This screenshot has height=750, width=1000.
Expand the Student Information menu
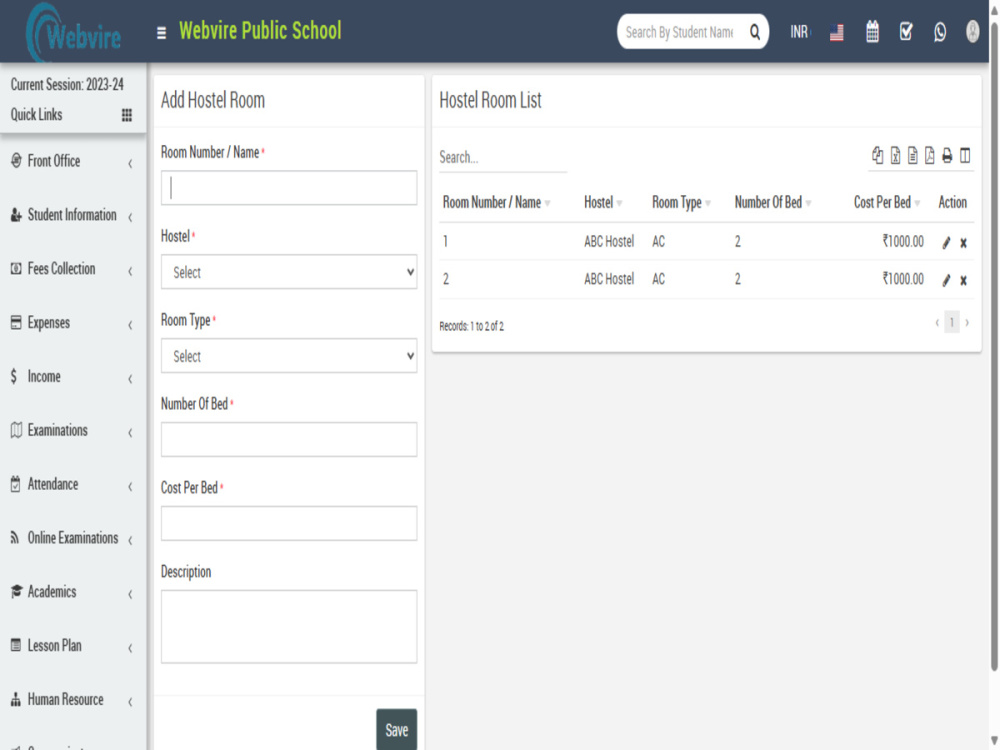pos(73,215)
